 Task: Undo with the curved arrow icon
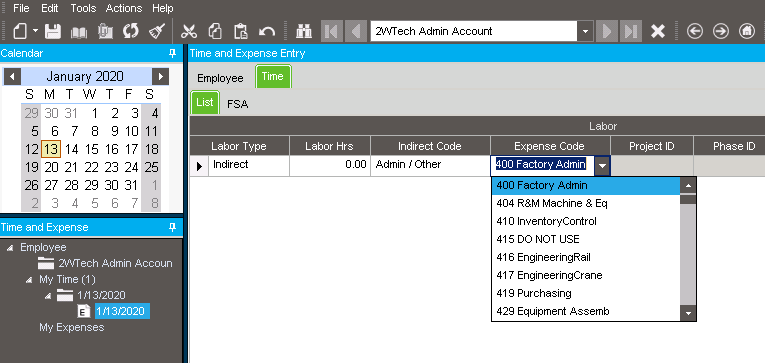coord(266,32)
